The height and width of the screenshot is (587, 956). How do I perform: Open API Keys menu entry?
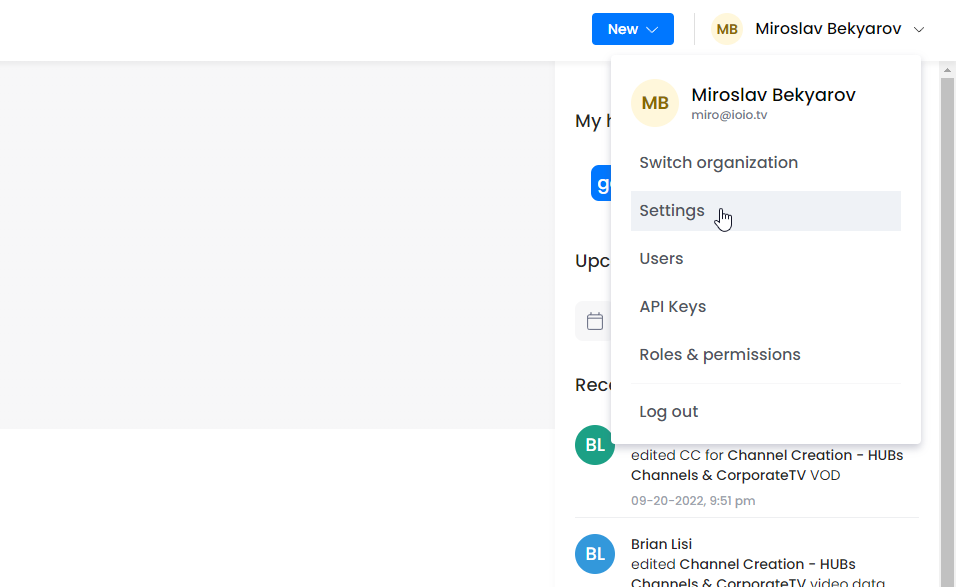click(766, 307)
